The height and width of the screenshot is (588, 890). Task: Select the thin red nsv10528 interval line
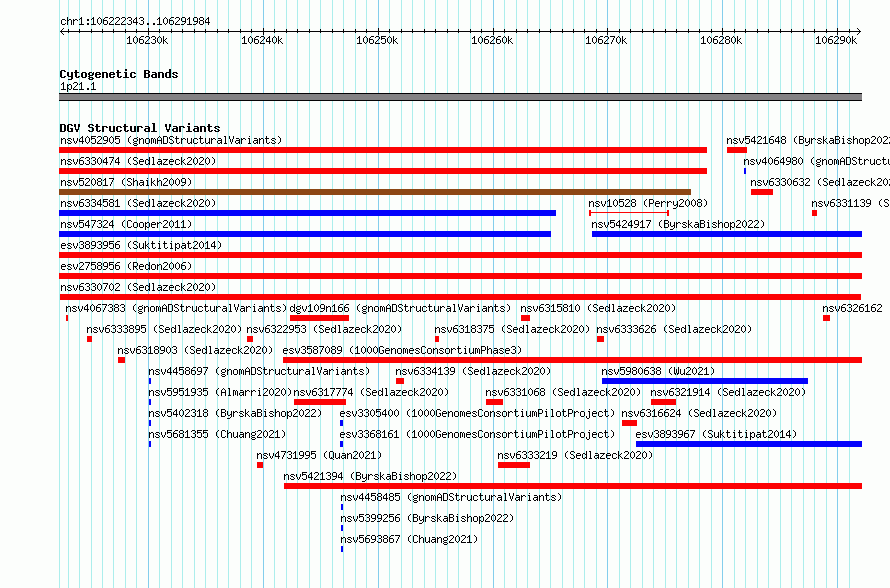pyautogui.click(x=629, y=213)
